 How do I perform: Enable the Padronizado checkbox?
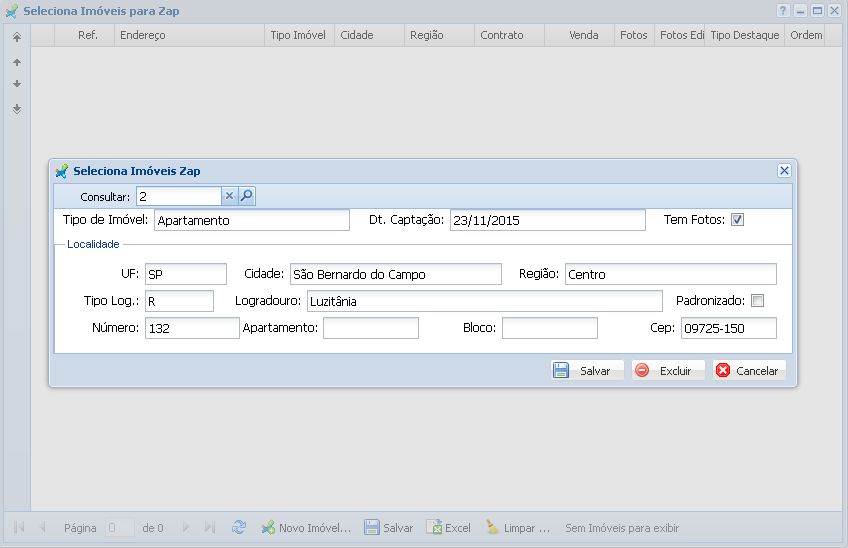click(x=757, y=301)
